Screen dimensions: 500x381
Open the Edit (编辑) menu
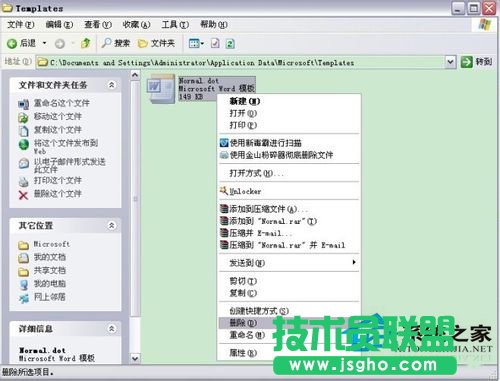point(59,25)
